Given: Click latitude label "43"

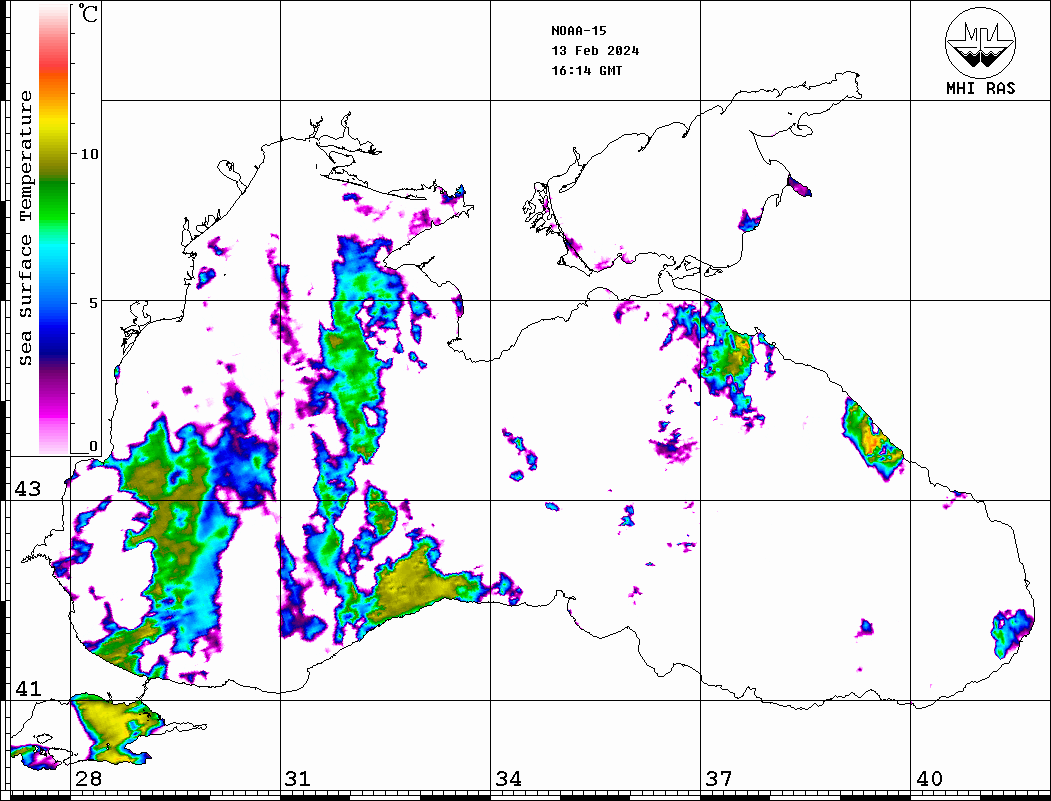Looking at the screenshot, I should pyautogui.click(x=27, y=489).
